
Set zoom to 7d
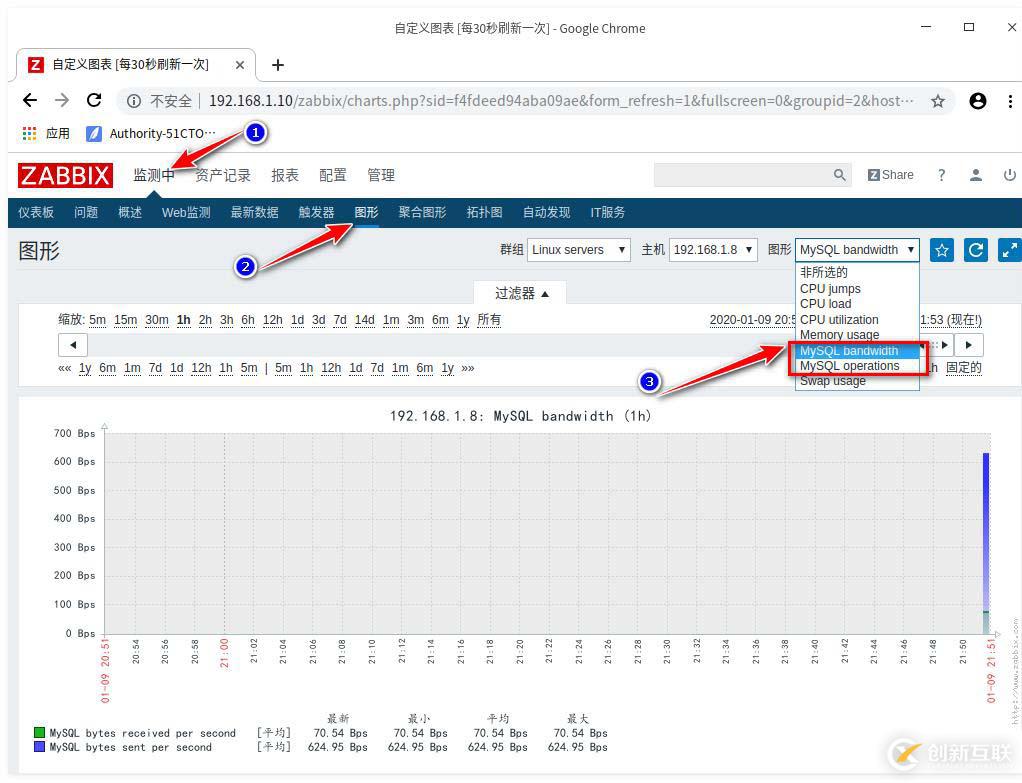(340, 320)
